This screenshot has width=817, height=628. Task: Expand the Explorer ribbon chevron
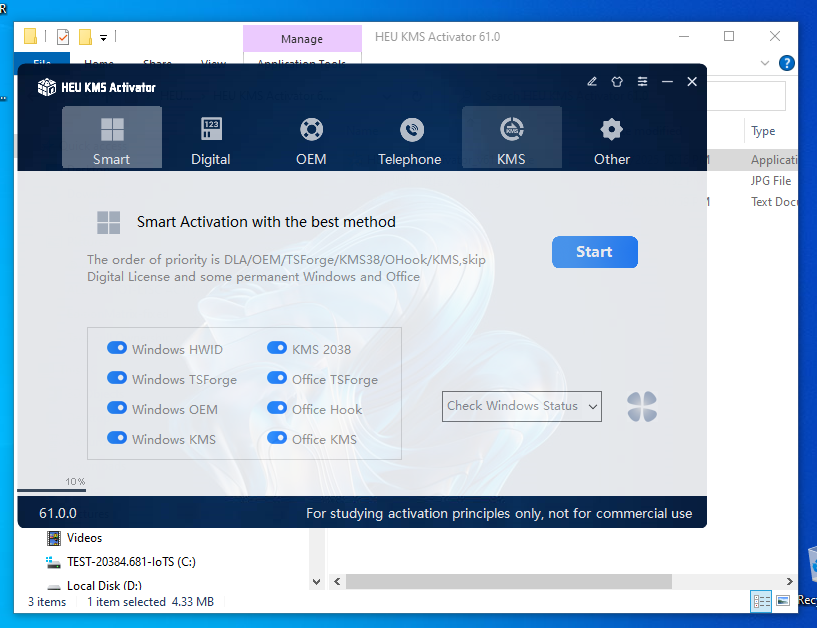pos(764,63)
